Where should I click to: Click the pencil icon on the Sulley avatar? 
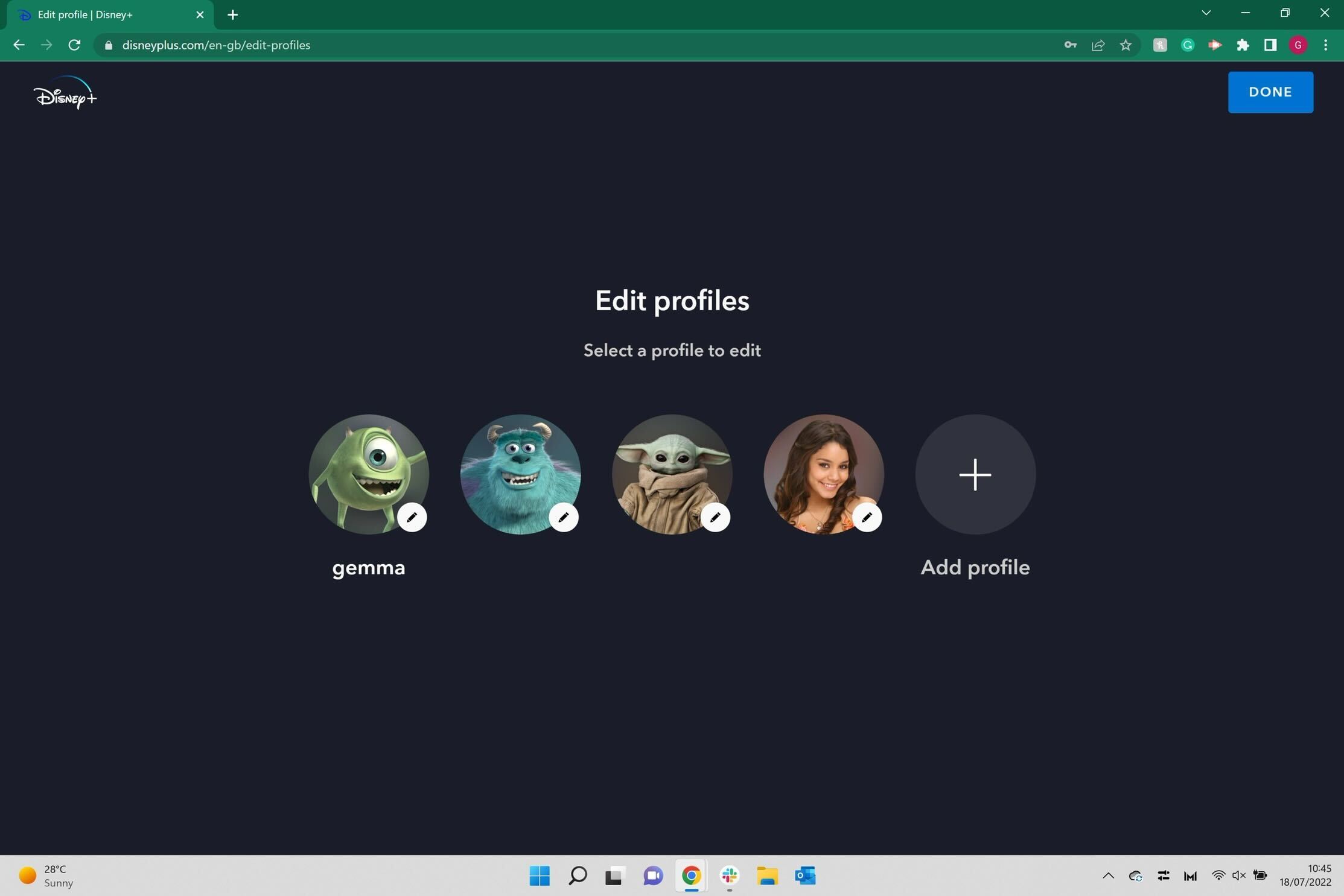564,517
